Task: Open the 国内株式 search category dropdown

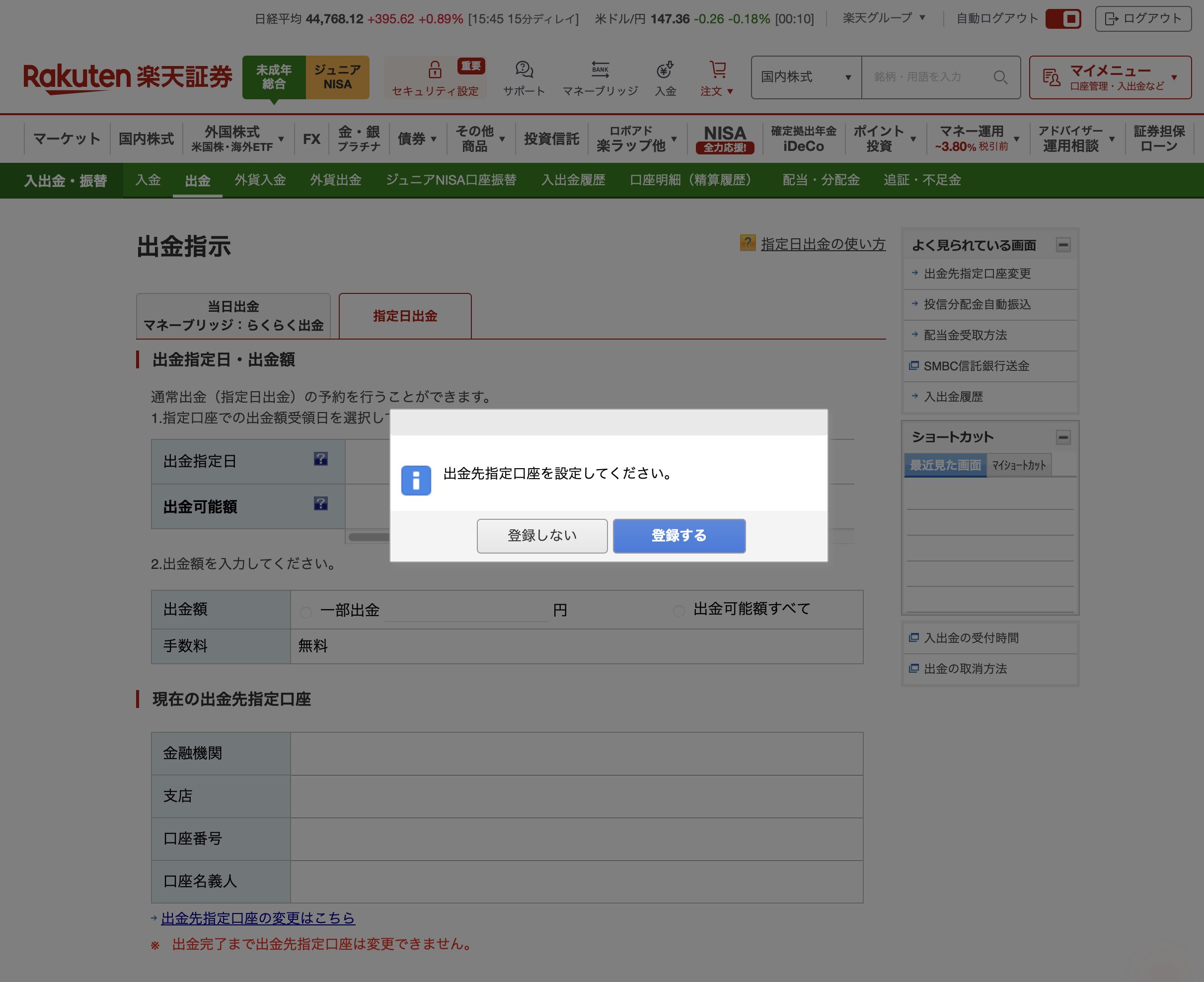Action: pyautogui.click(x=806, y=77)
